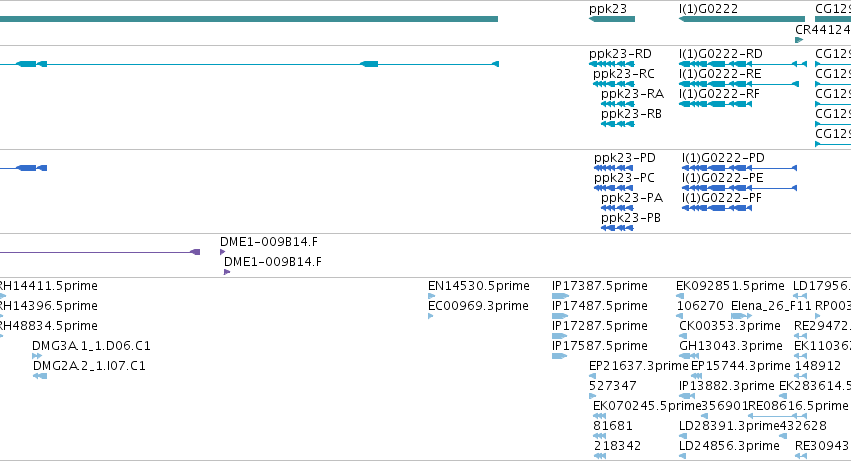Select the ppk23-RB transcript feature
The height and width of the screenshot is (461, 851).
pos(618,124)
